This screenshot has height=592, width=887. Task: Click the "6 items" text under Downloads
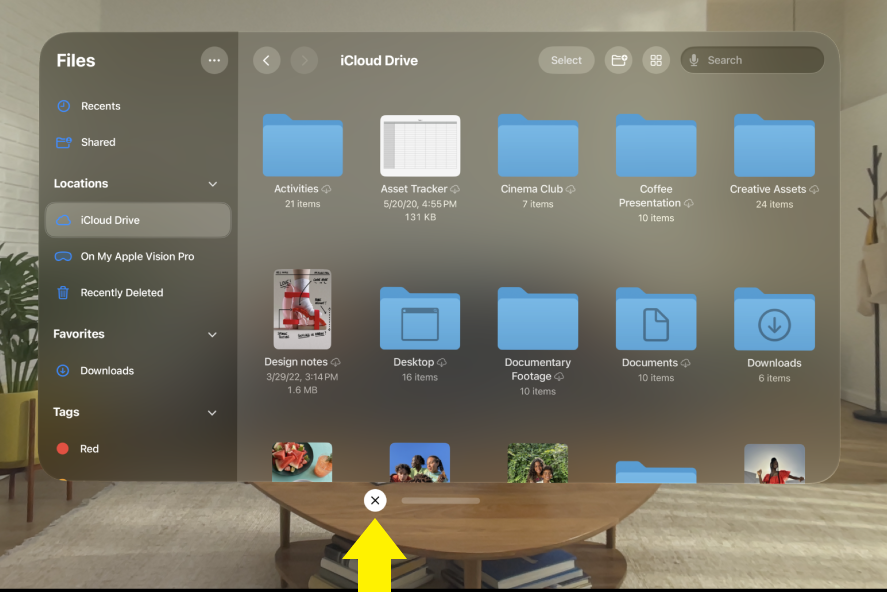pos(774,378)
